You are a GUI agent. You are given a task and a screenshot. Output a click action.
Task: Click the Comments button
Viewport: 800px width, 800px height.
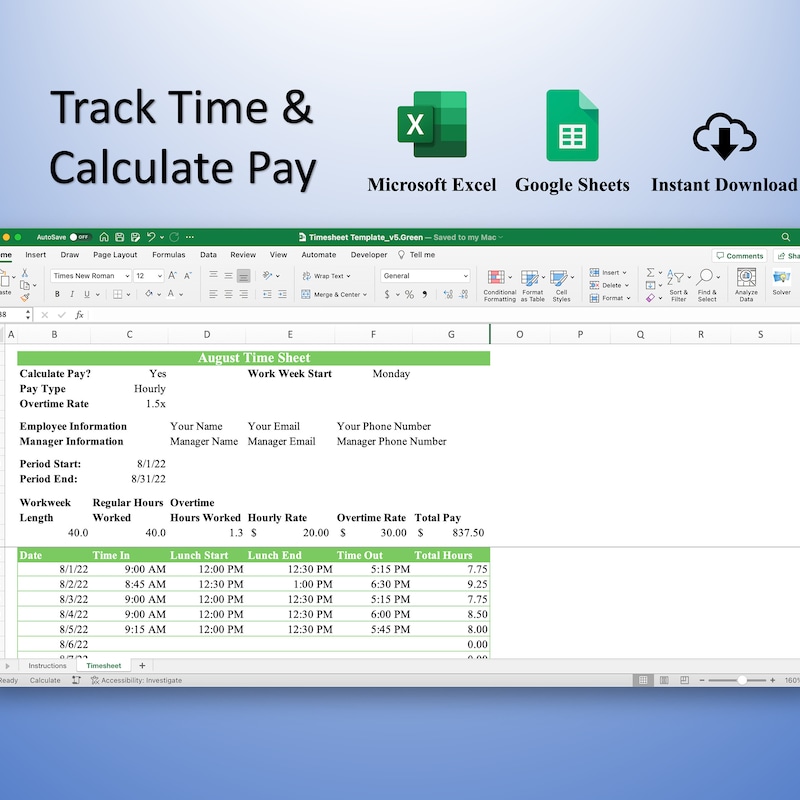pos(739,256)
